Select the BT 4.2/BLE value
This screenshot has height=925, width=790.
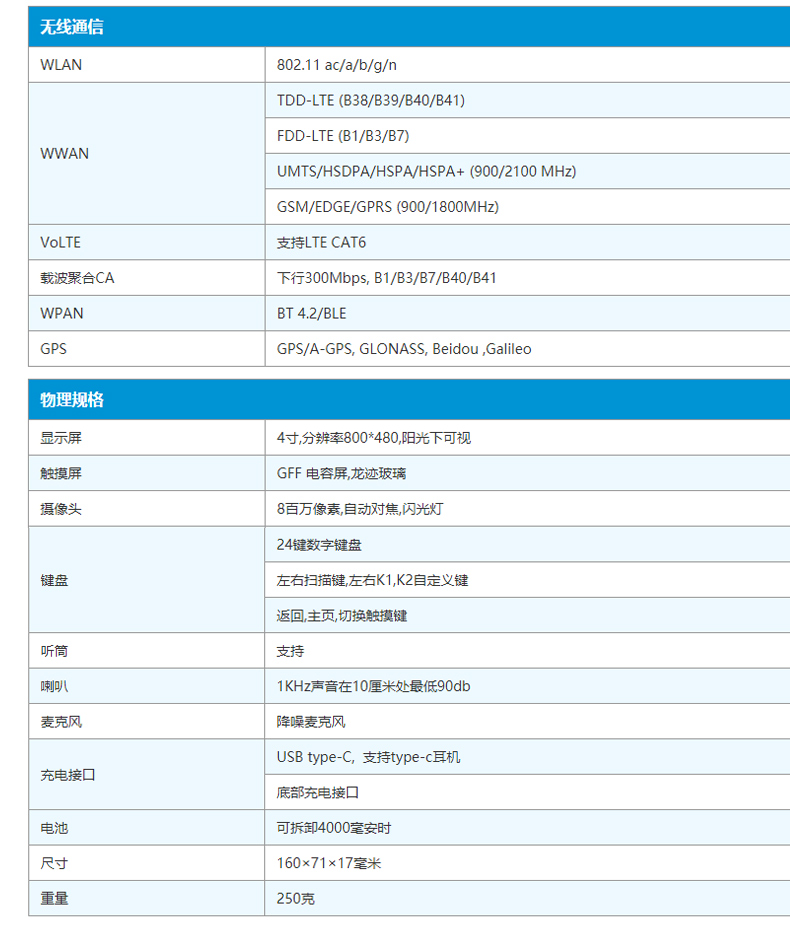[312, 314]
